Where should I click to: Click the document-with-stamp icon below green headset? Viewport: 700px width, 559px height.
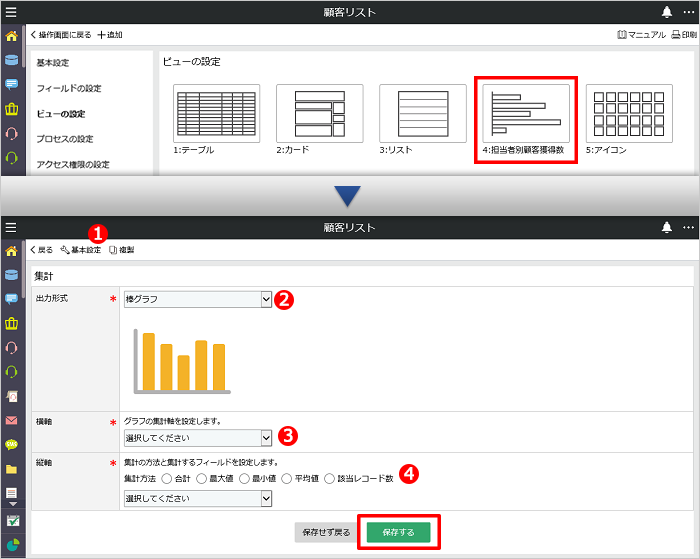coord(12,396)
